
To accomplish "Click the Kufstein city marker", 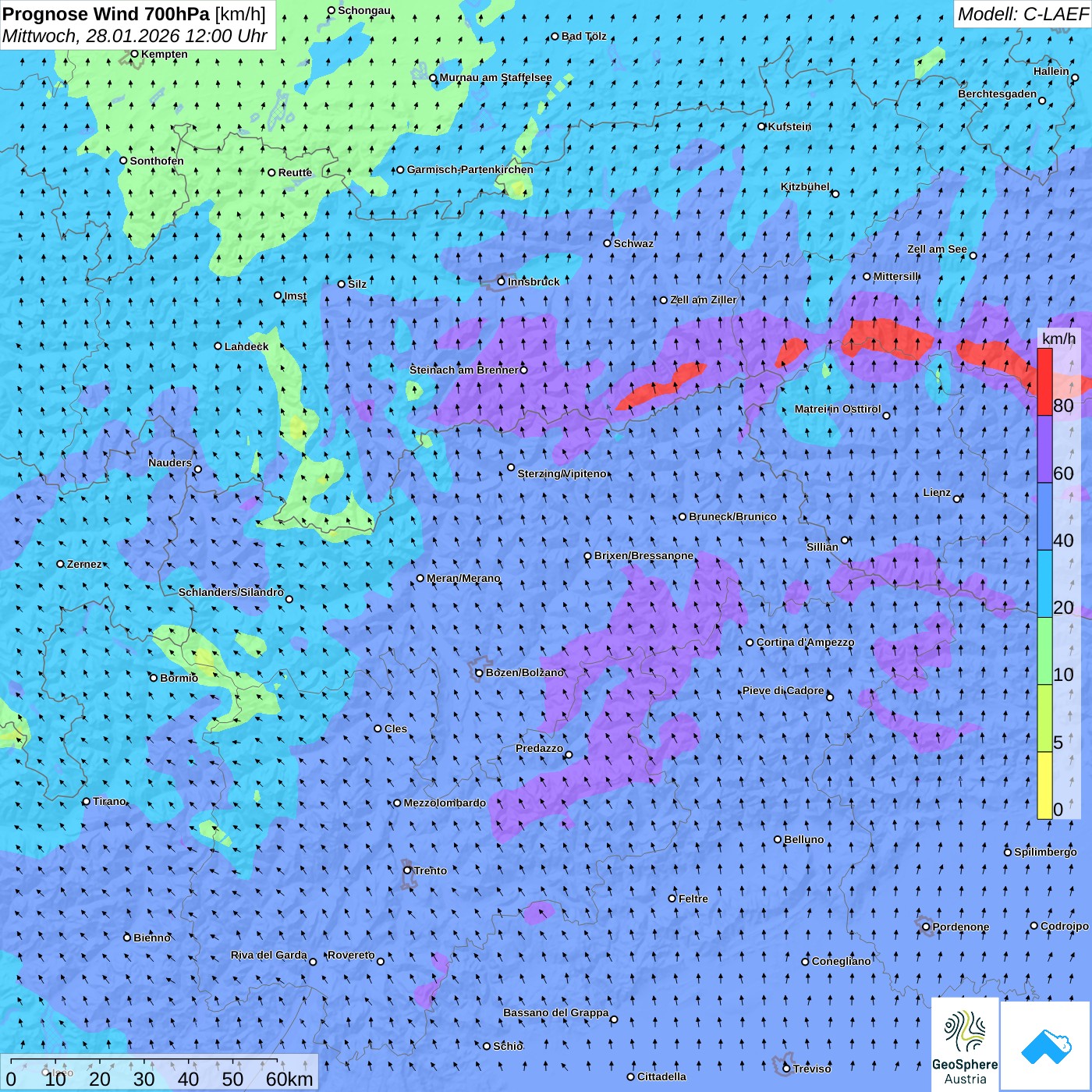I will (x=762, y=126).
